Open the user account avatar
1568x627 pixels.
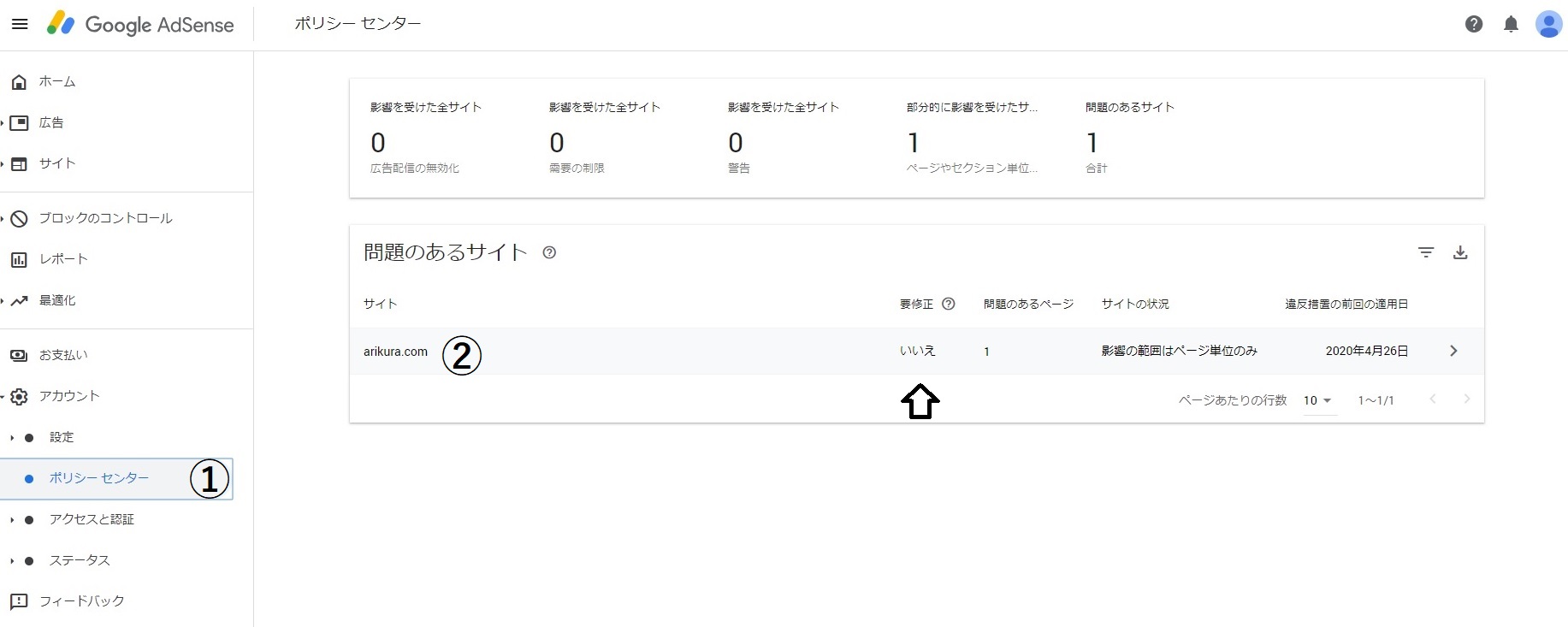(1548, 24)
